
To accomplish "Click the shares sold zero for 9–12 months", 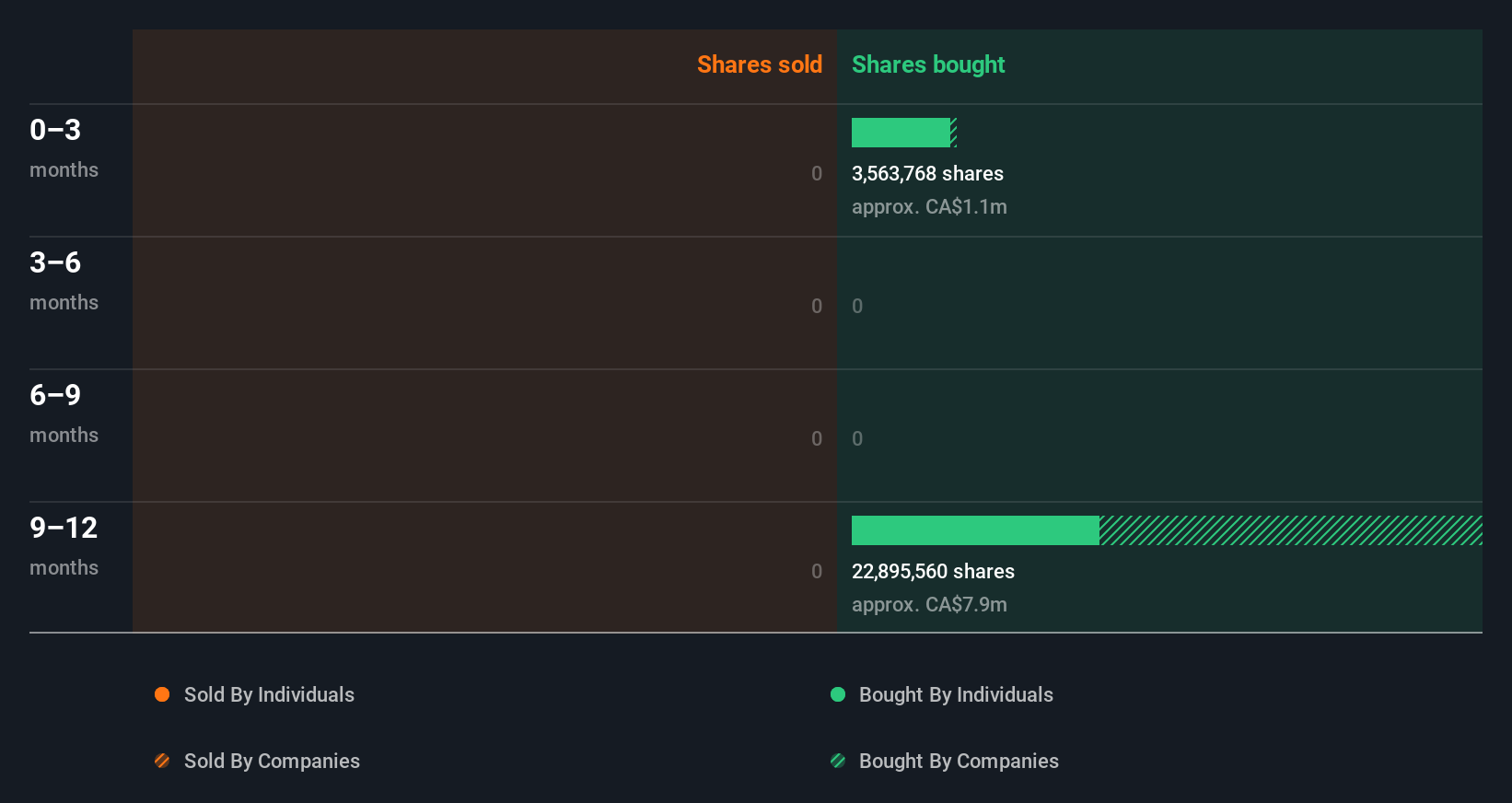I will [x=817, y=572].
